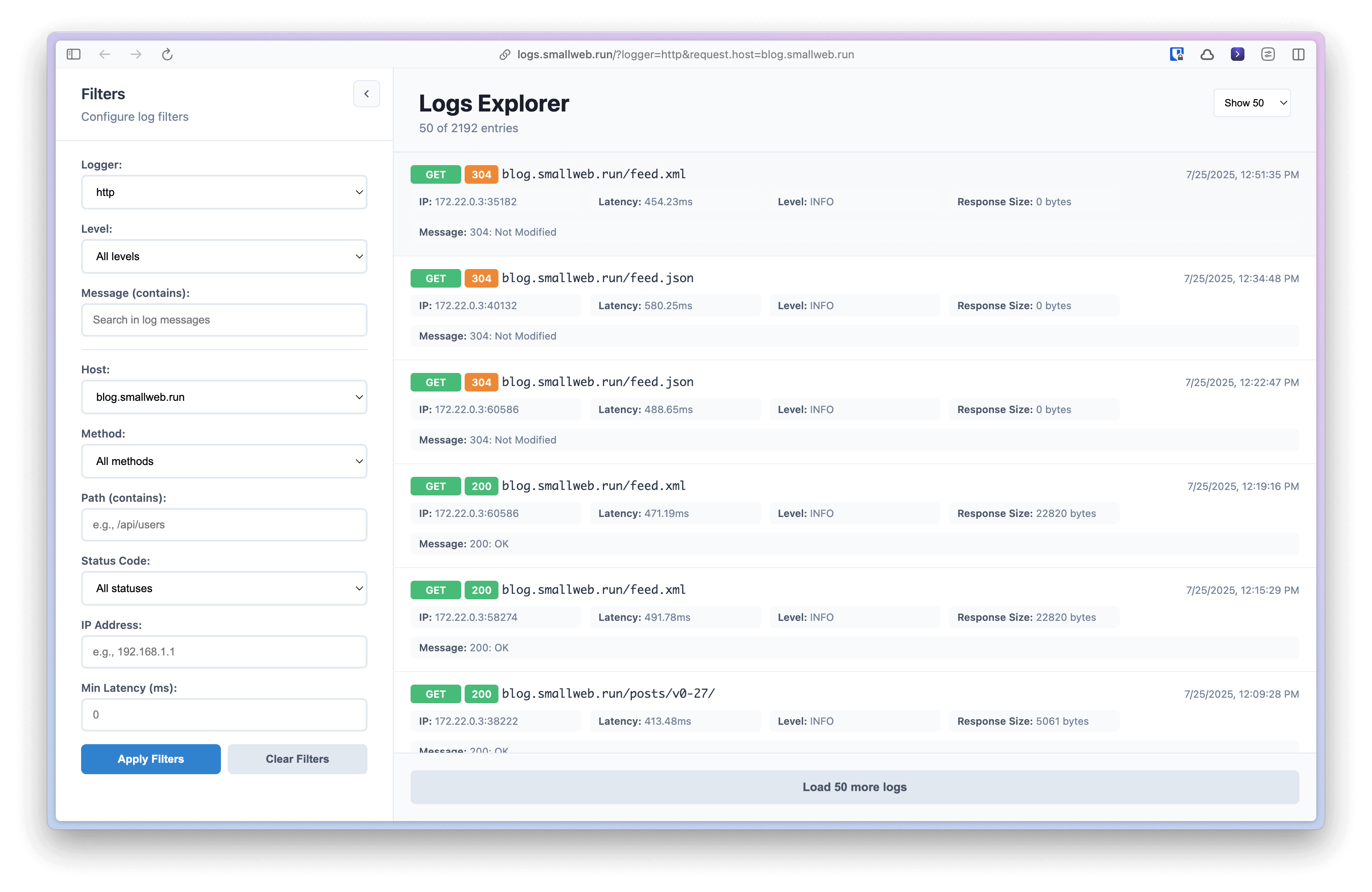
Task: Open the purple arrow extension icon
Action: coord(1237,54)
